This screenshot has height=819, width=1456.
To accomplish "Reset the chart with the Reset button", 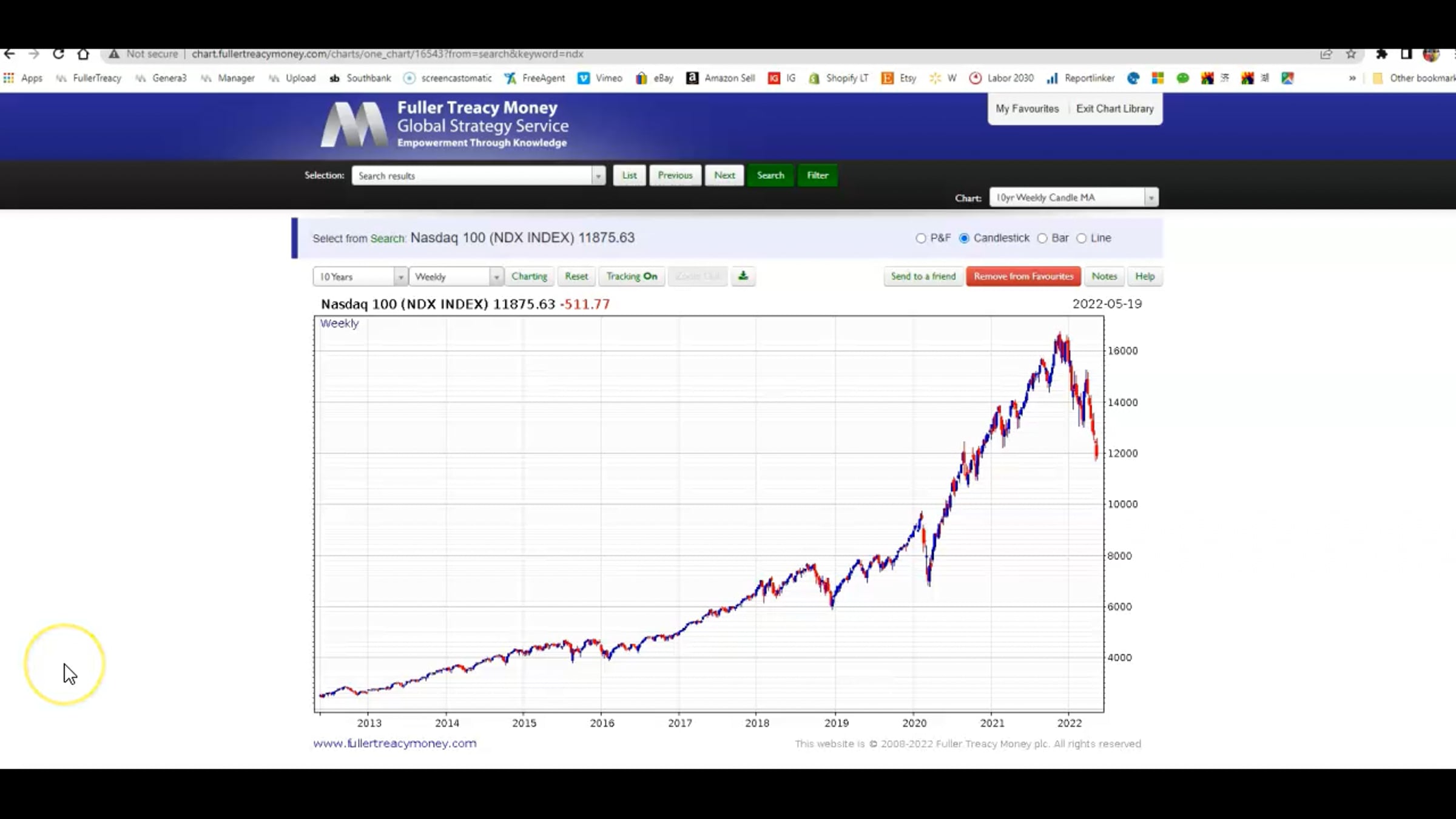I will [x=576, y=277].
